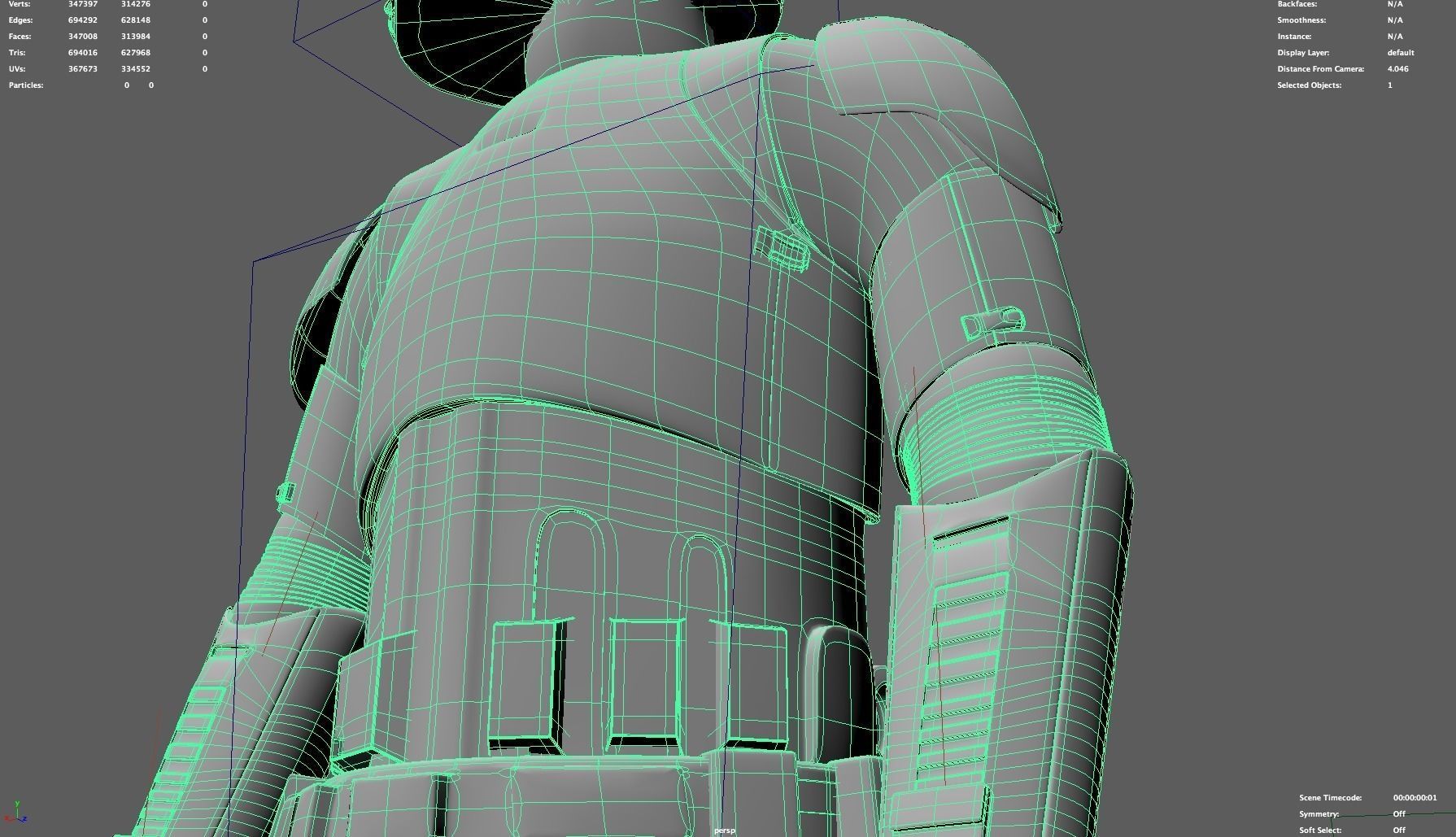Click the timecode value '00:00:00:01'
Screen dimensions: 1456x837
1415,798
